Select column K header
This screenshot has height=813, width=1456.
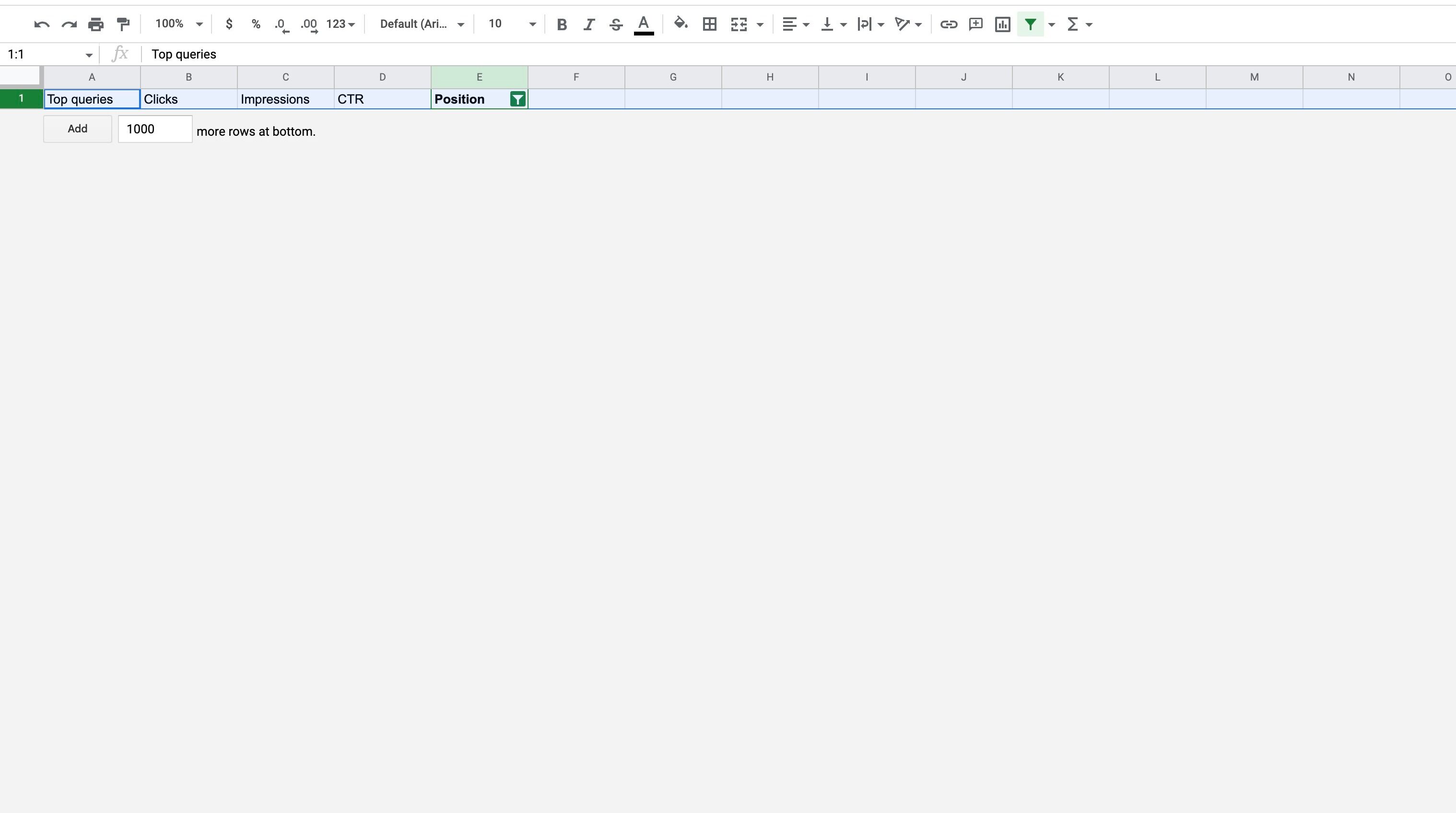(1060, 77)
